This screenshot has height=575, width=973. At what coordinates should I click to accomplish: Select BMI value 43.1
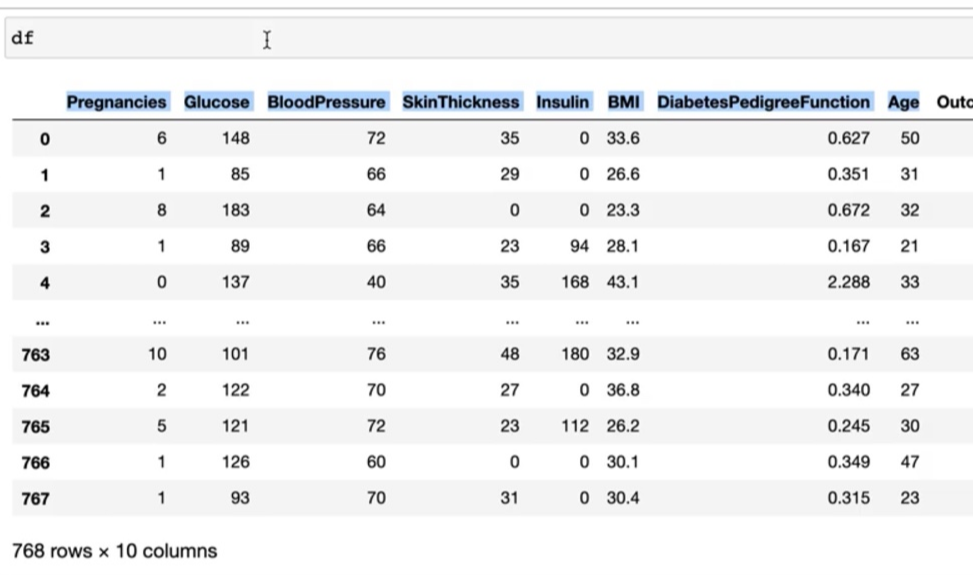pos(623,282)
